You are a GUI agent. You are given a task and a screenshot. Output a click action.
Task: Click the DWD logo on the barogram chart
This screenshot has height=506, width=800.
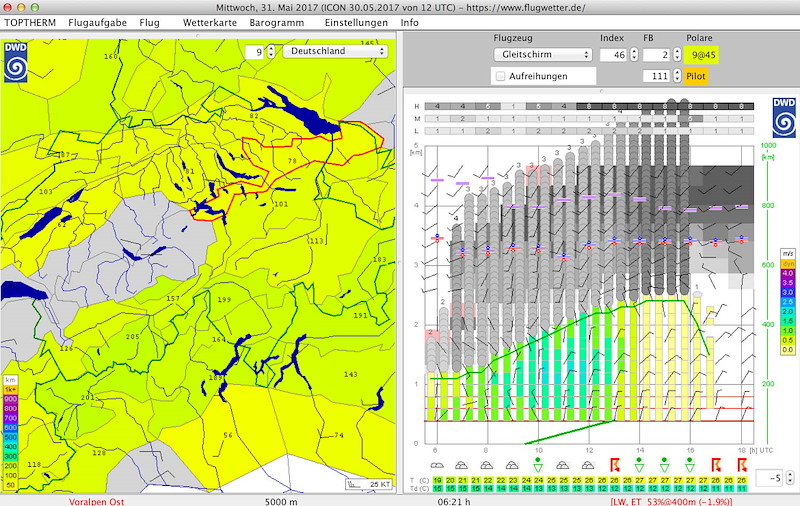pos(784,118)
